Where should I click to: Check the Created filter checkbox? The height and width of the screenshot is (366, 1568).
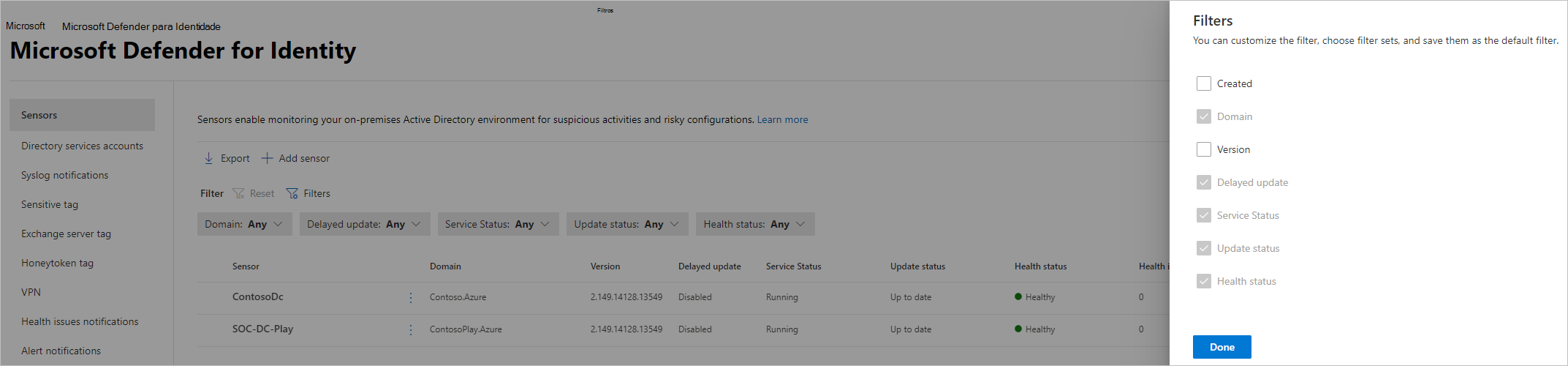point(1204,83)
